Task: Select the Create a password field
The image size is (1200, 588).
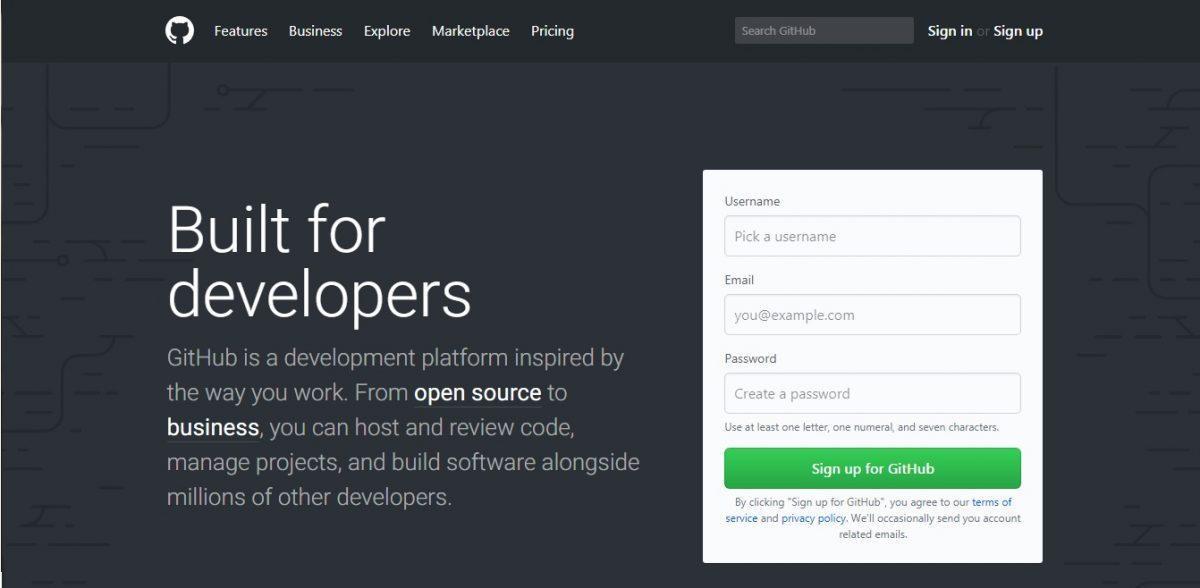Action: (871, 393)
